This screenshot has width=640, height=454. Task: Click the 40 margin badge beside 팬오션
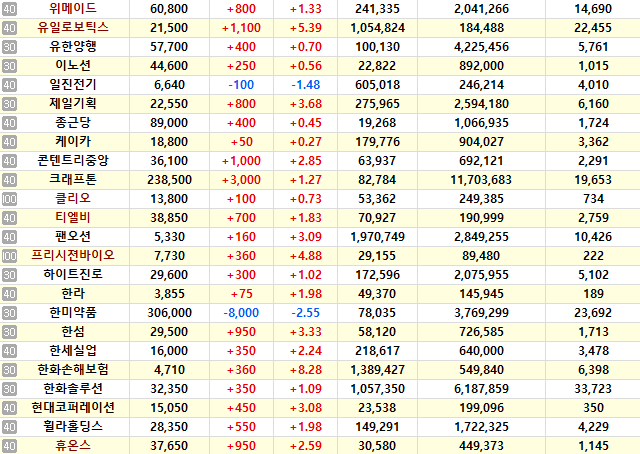(9, 237)
